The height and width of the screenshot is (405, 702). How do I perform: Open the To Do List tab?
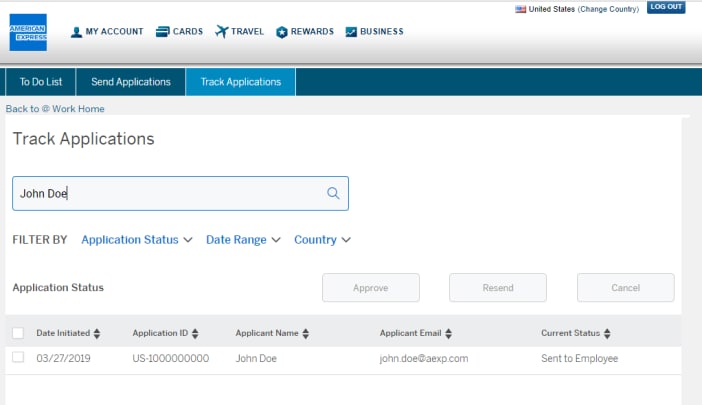coord(40,82)
